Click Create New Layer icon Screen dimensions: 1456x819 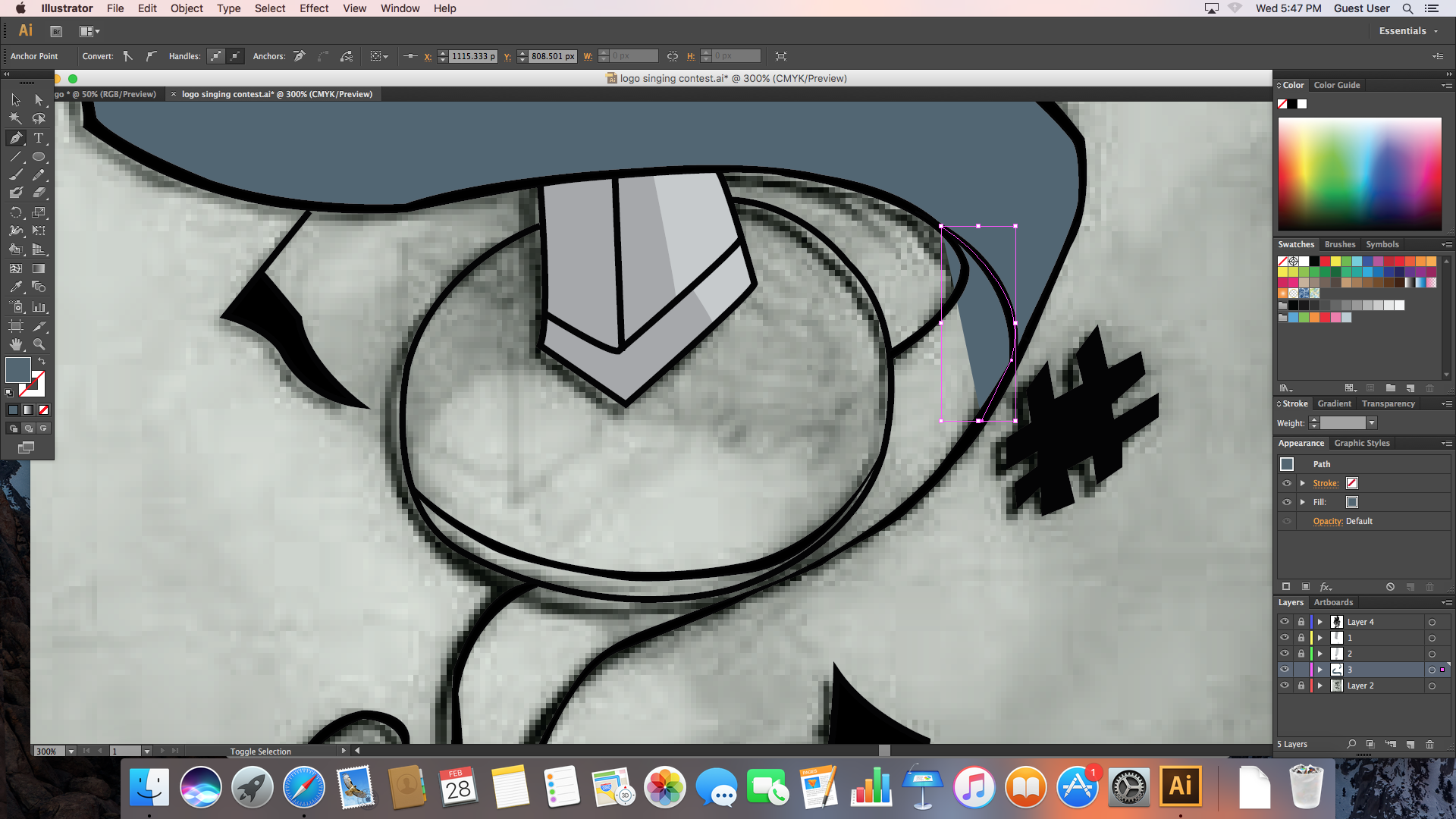coord(1410,744)
